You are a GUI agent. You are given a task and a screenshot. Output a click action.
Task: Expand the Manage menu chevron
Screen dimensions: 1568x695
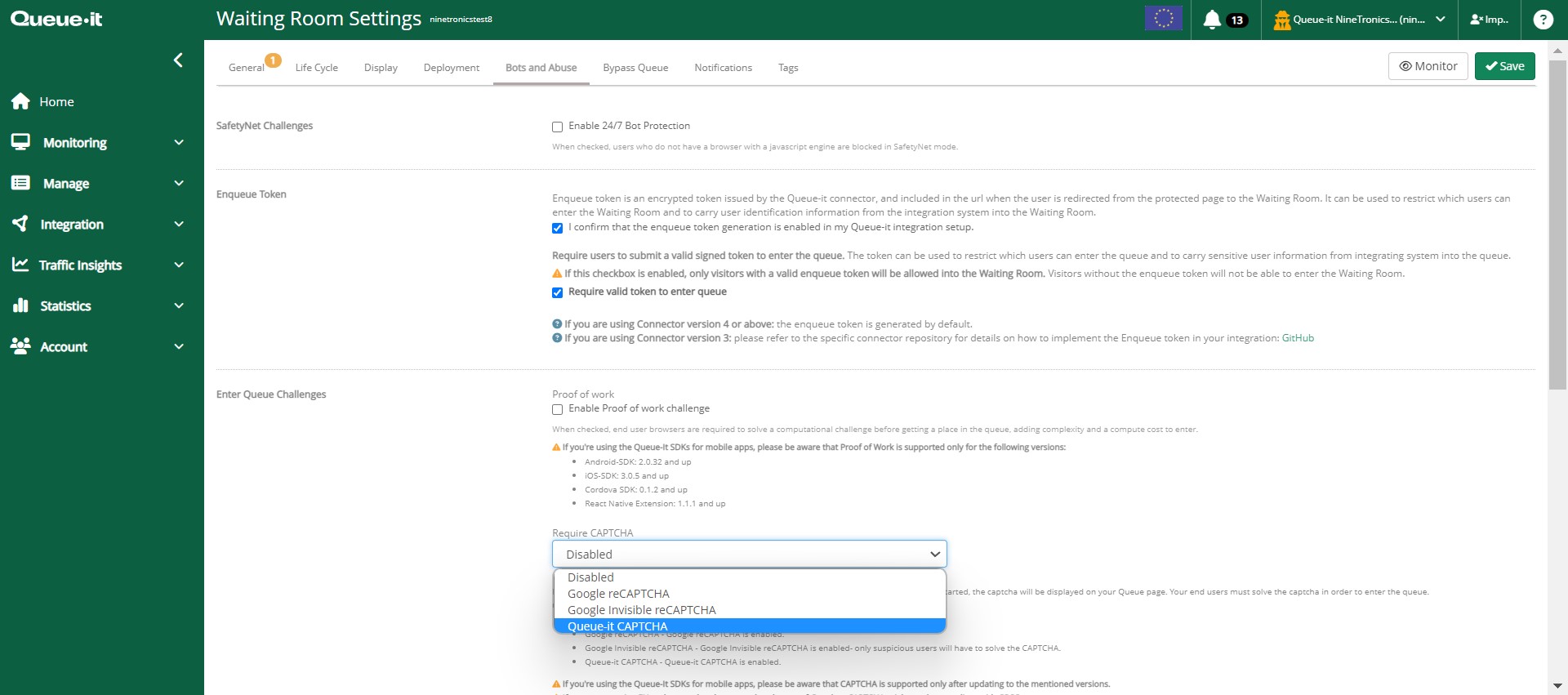point(179,183)
